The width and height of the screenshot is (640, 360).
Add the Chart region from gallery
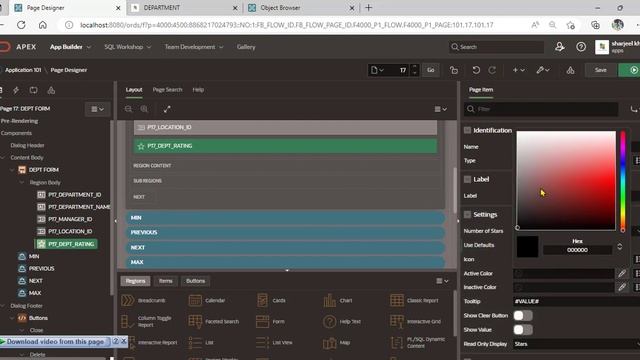(338, 300)
